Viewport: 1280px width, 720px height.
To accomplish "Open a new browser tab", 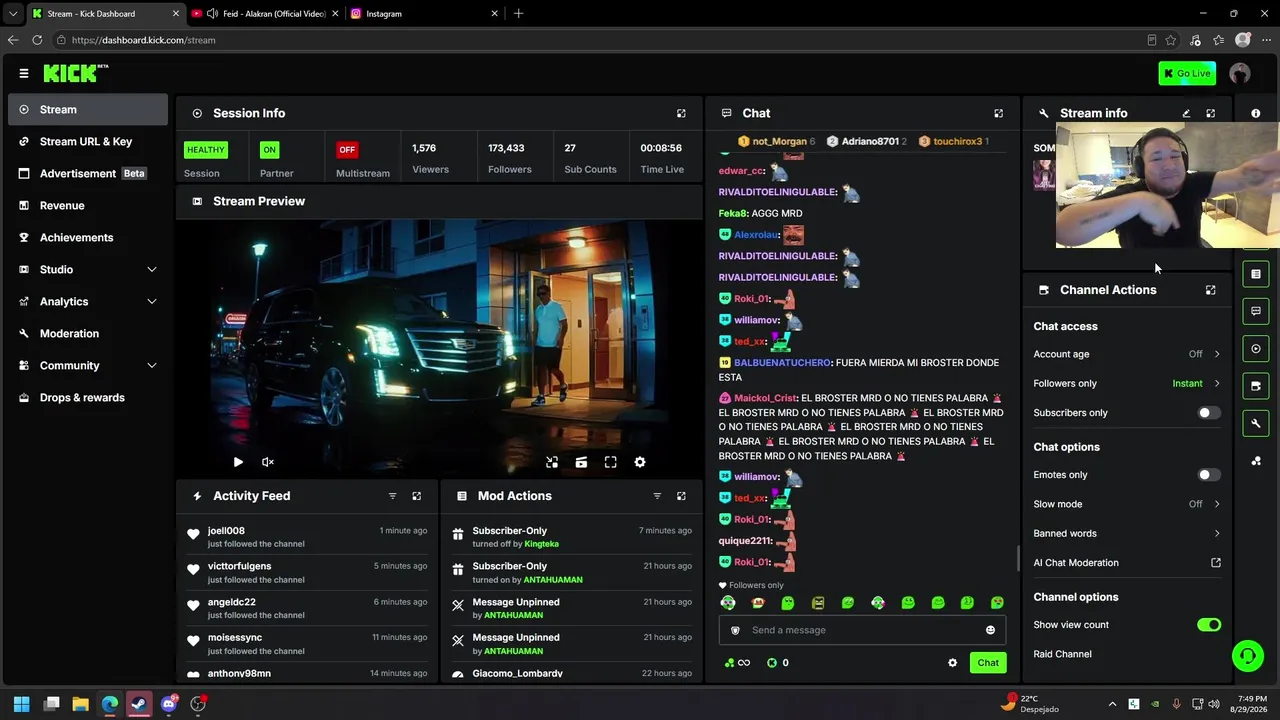I will click(x=518, y=14).
